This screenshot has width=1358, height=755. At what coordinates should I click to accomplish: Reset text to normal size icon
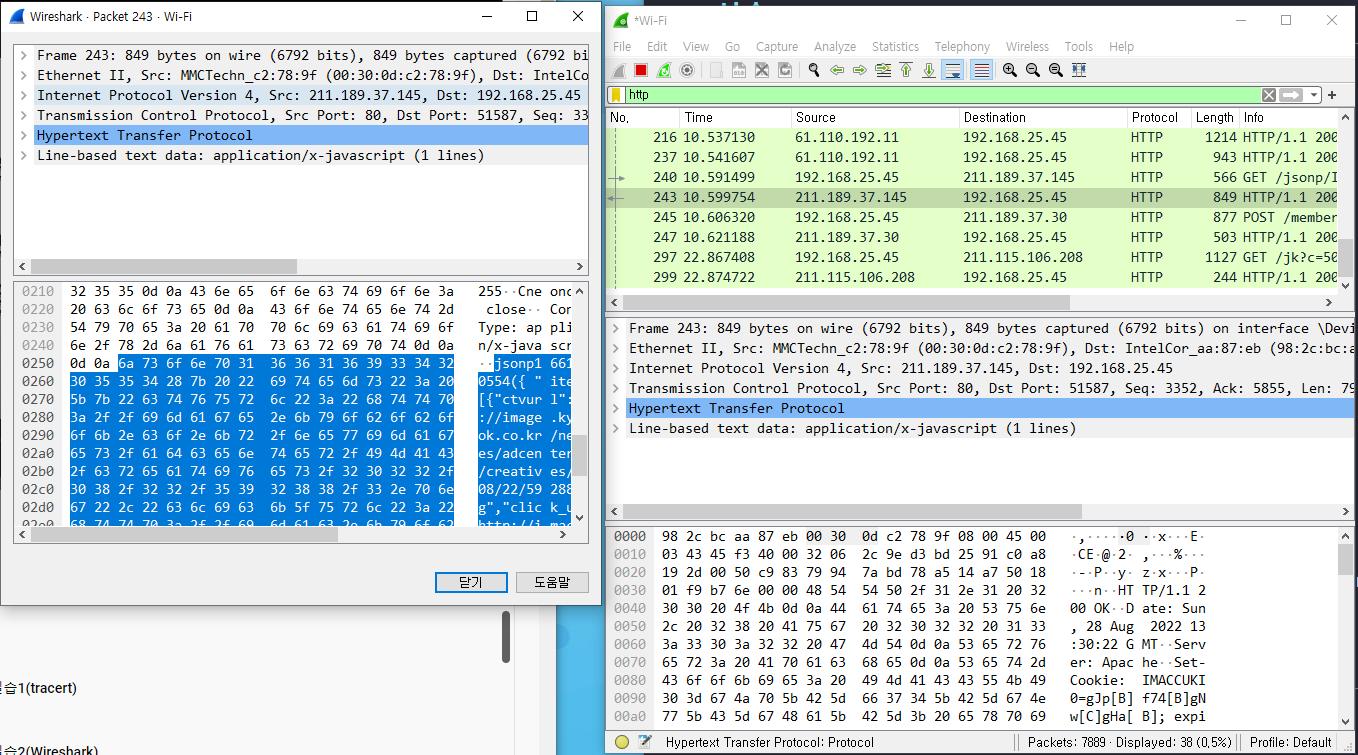coord(1056,70)
